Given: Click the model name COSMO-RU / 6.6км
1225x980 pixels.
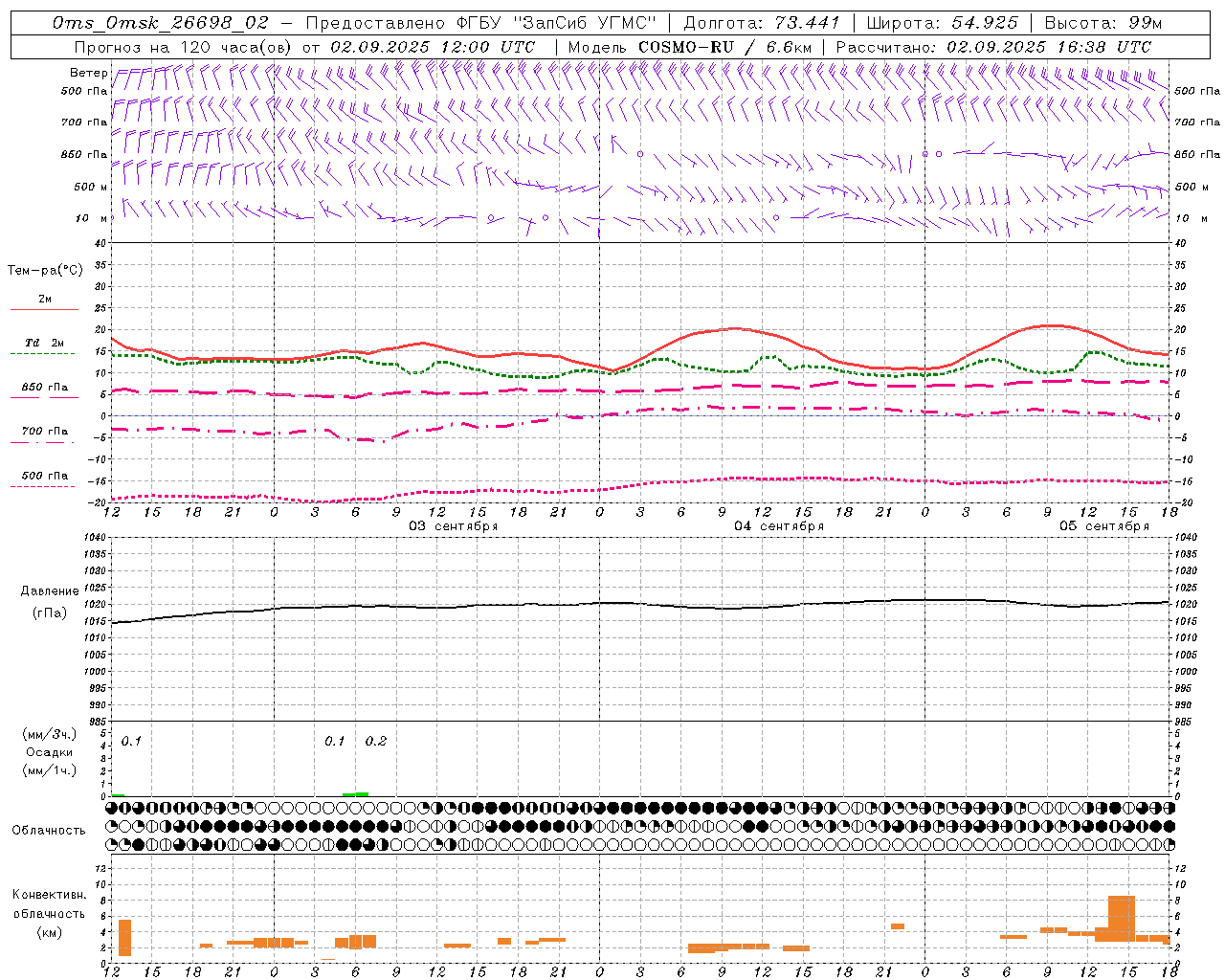Looking at the screenshot, I should pyautogui.click(x=725, y=47).
